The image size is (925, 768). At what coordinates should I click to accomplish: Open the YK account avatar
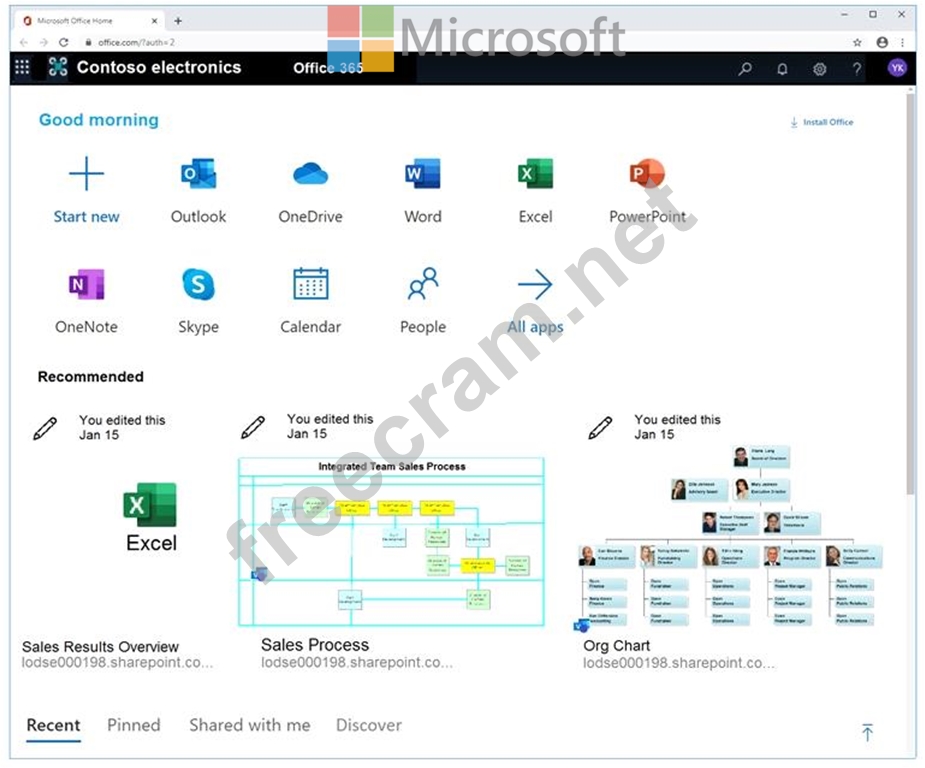[x=897, y=68]
